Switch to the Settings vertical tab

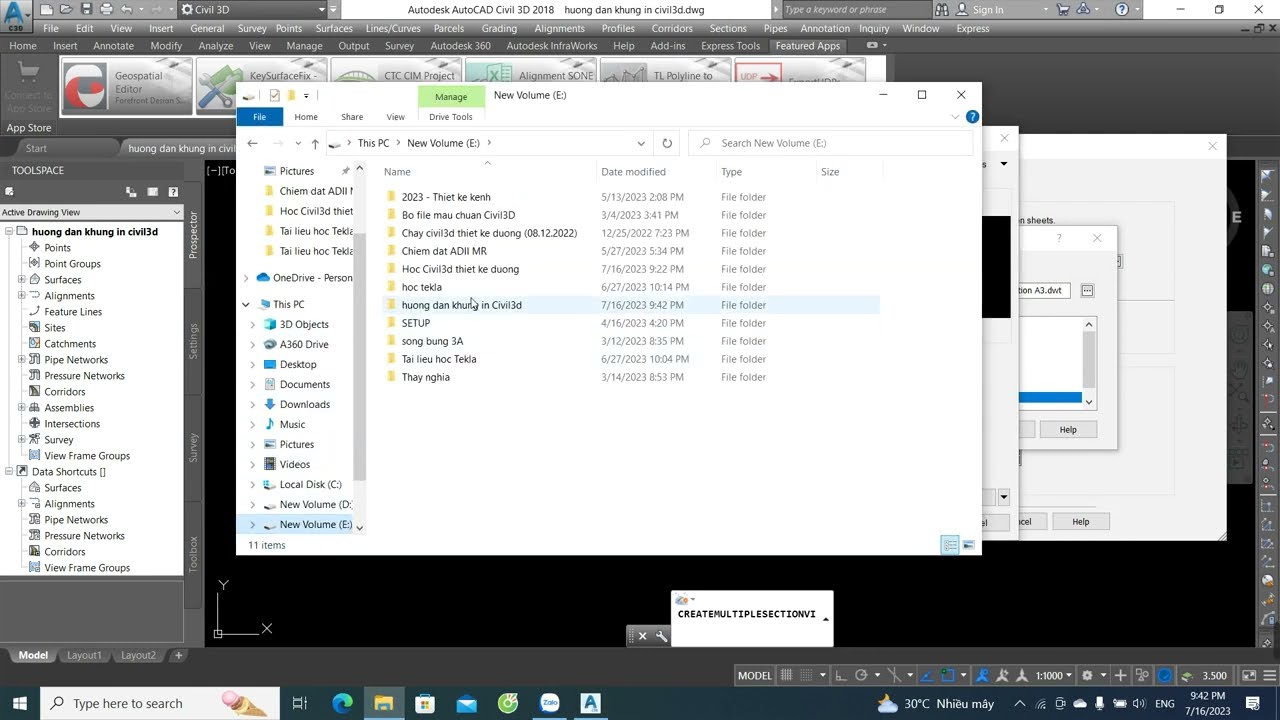[x=194, y=341]
